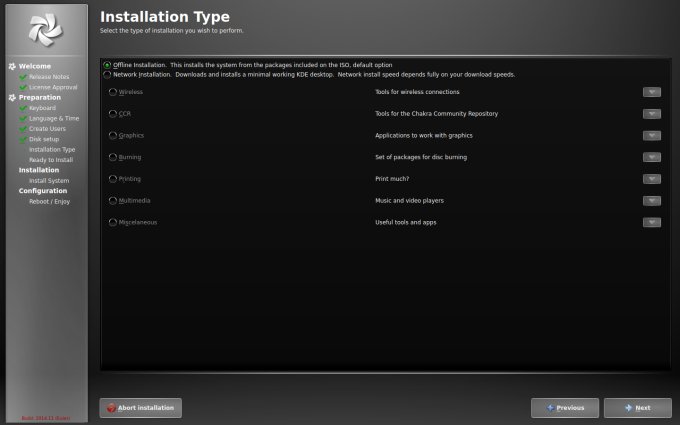Screen dimensions: 680x425
Task: Click the gear icon beside Preparation
Action: tap(12, 98)
